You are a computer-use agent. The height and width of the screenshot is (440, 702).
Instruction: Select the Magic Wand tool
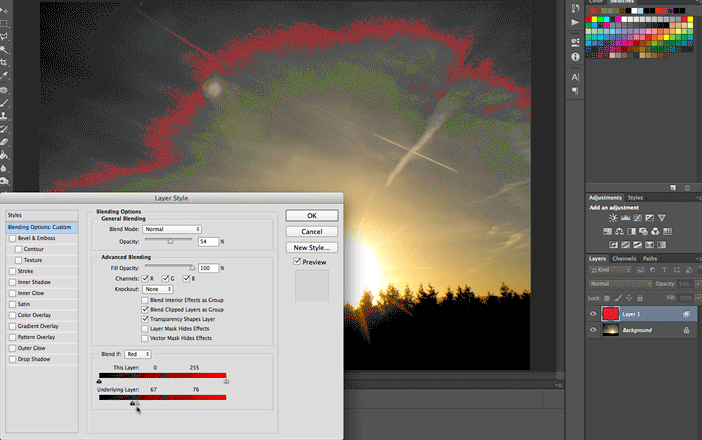(x=4, y=50)
